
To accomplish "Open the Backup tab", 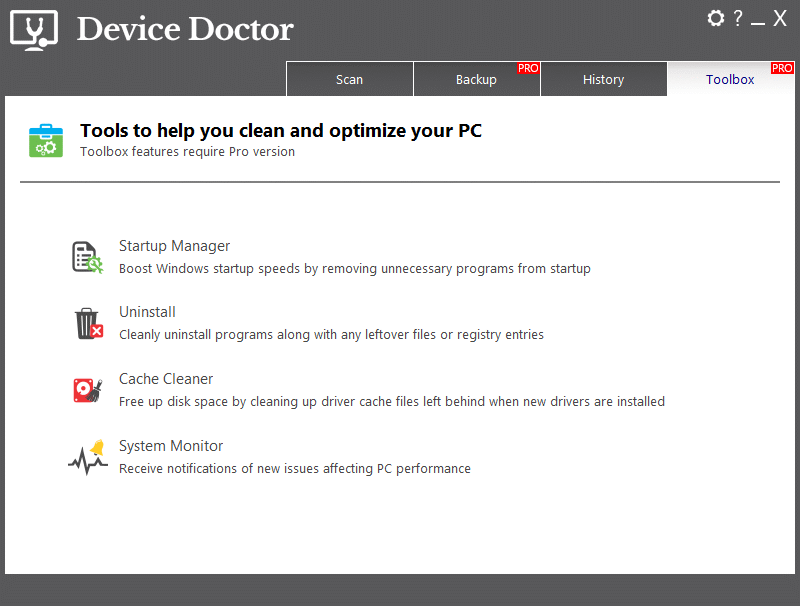I will 477,79.
